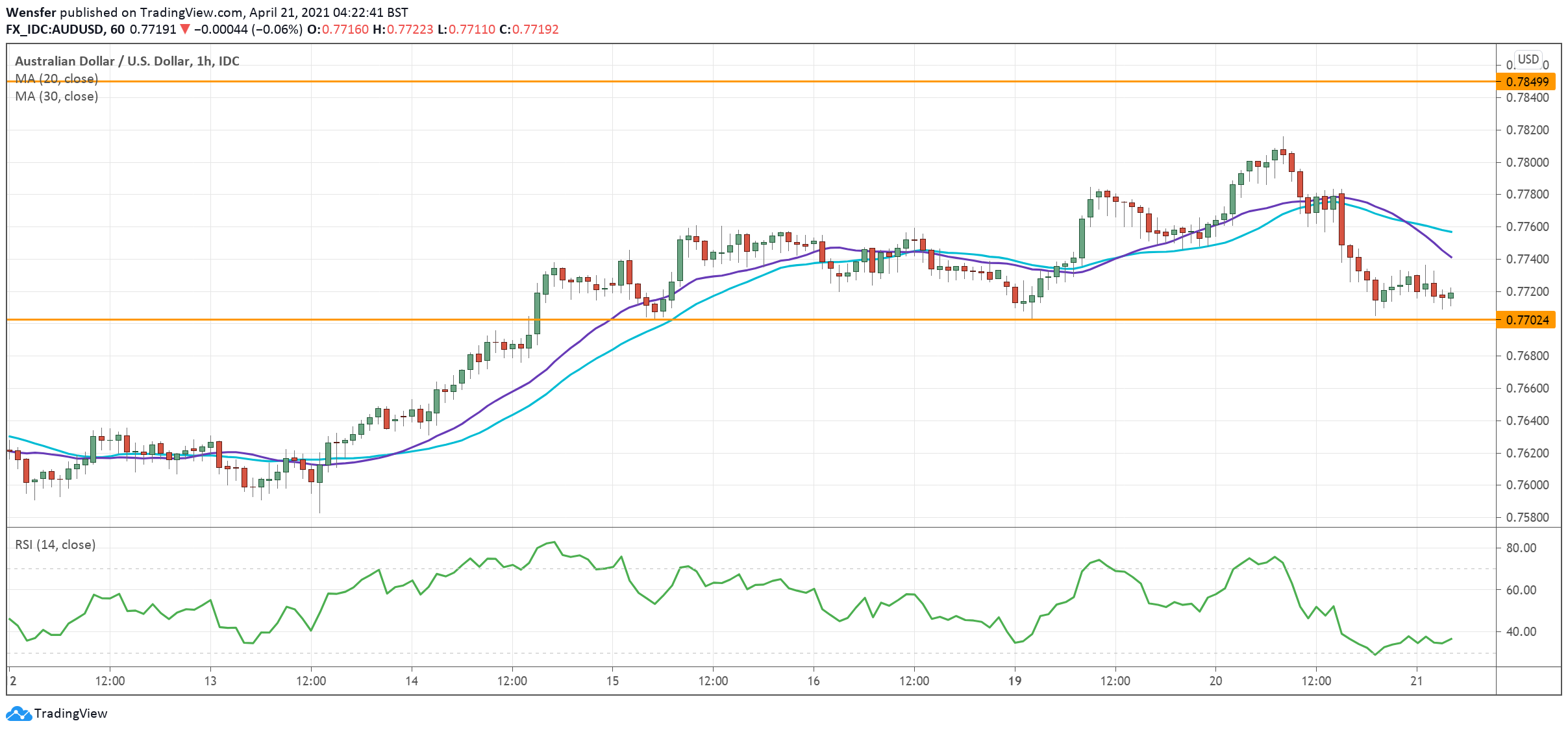Toggle visibility of MA (20, close)
This screenshot has width=1568, height=732.
(x=55, y=79)
